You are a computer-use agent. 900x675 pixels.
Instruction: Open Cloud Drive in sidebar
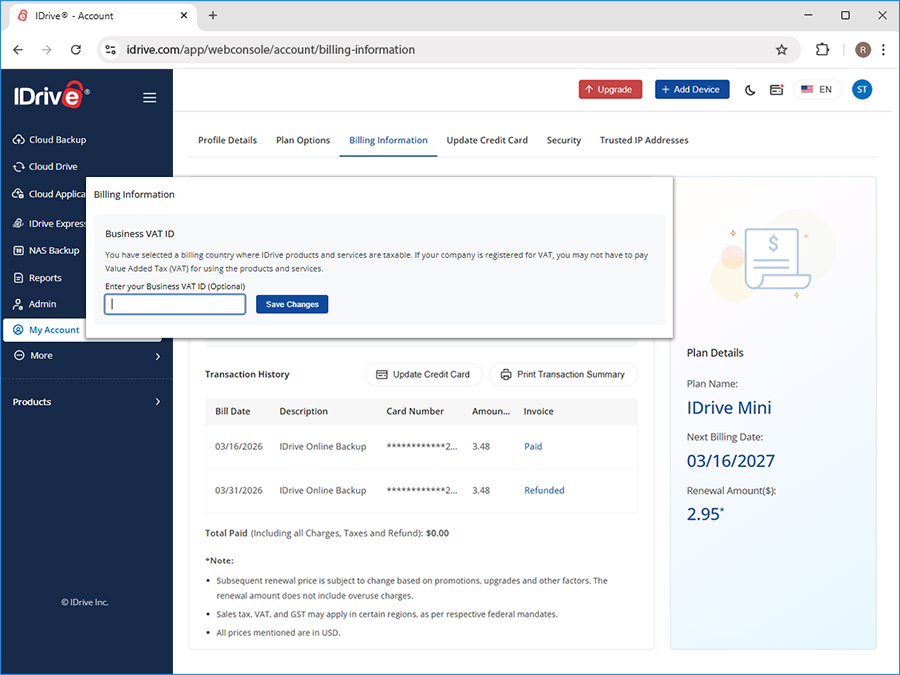point(45,166)
